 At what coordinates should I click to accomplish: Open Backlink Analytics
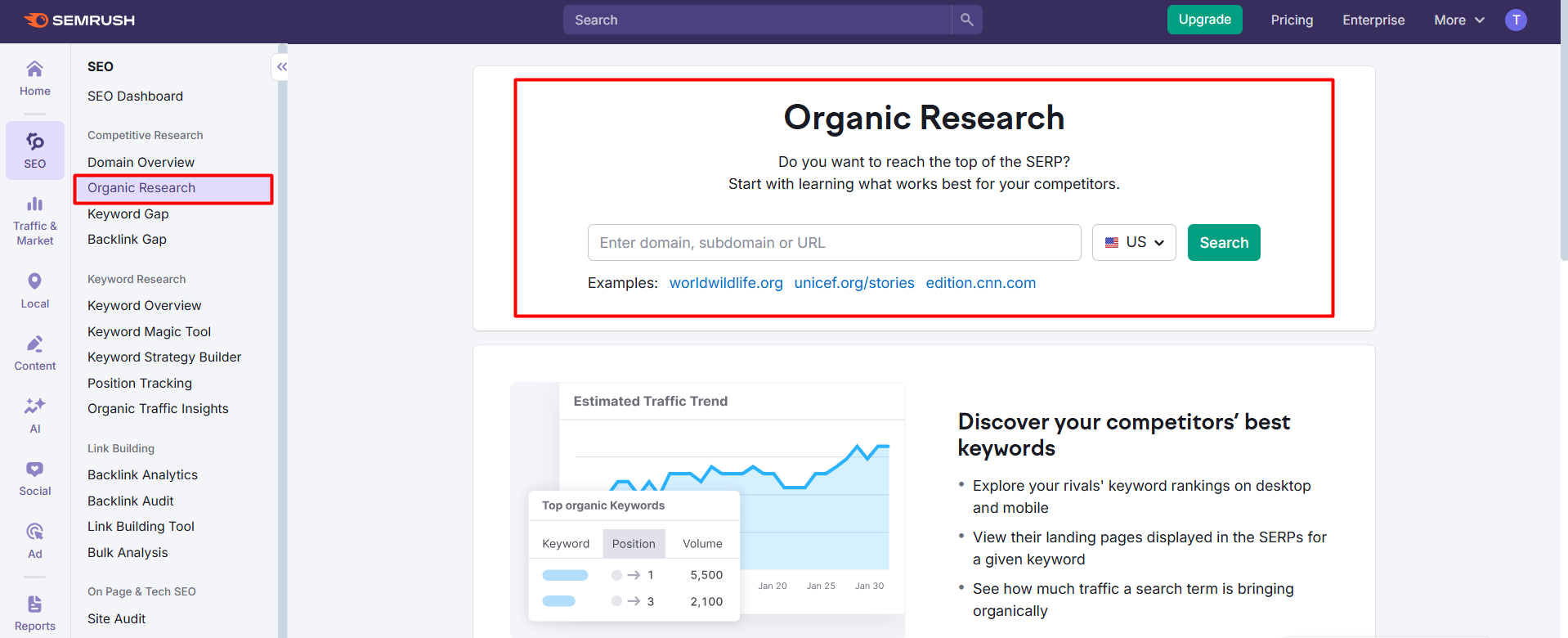[x=143, y=475]
